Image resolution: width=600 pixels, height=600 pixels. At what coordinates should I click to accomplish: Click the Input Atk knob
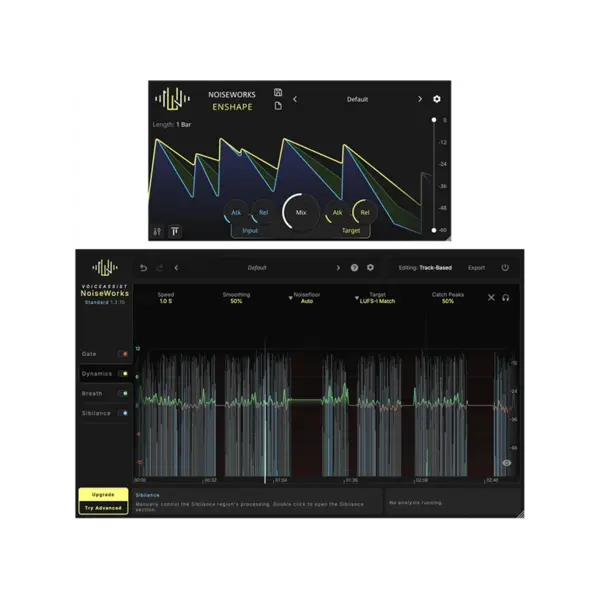point(236,212)
